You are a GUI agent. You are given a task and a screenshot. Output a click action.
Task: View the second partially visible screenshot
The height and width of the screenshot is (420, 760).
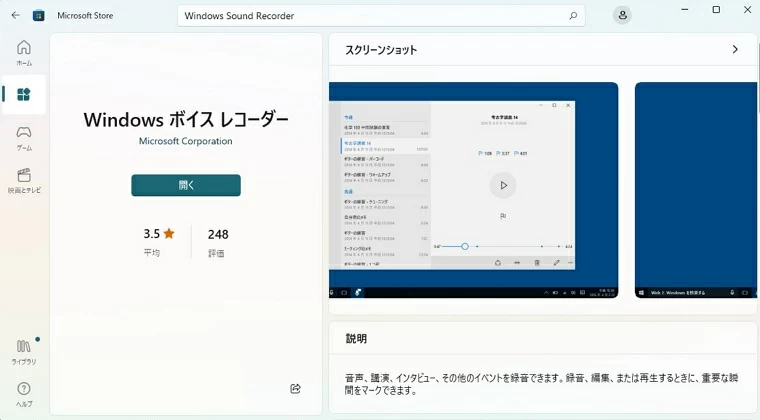click(x=696, y=190)
